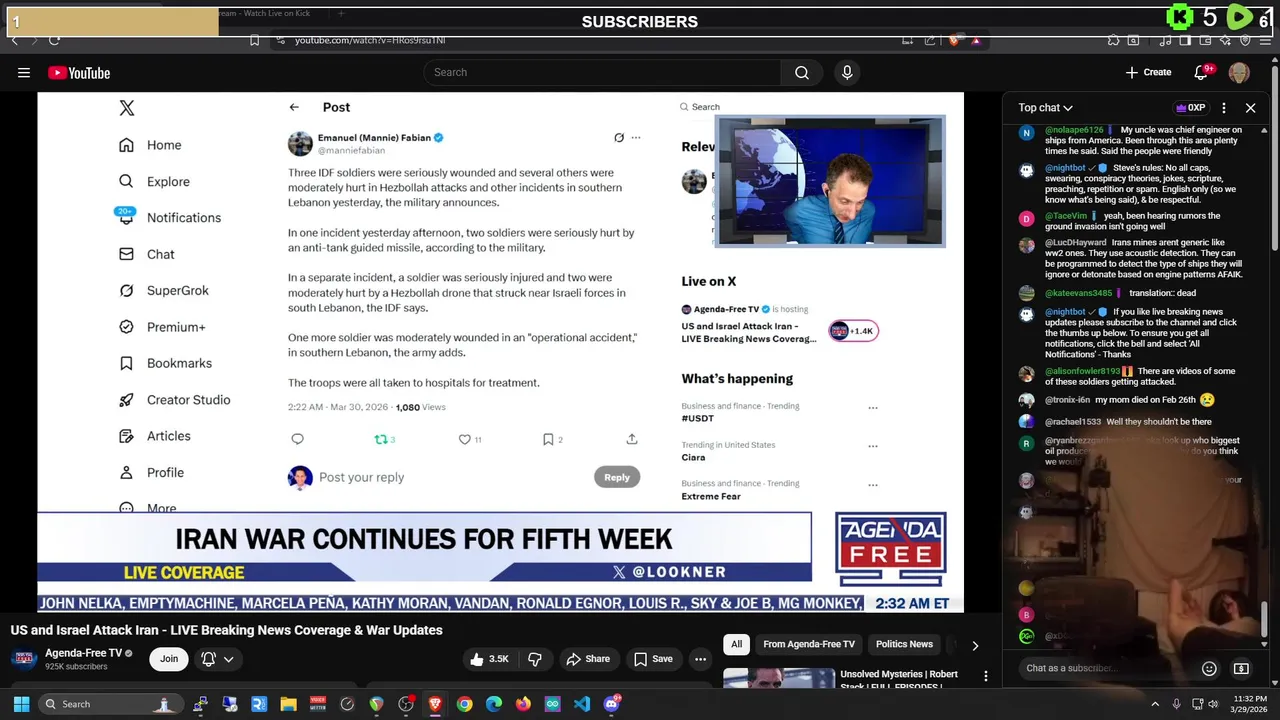Screen dimensions: 1280x720
Task: Open Firefox from the taskbar
Action: coord(523,704)
